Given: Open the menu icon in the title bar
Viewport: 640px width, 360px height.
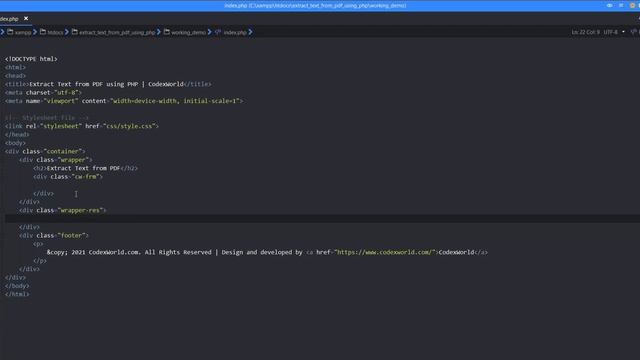Looking at the screenshot, I should pos(621,5).
